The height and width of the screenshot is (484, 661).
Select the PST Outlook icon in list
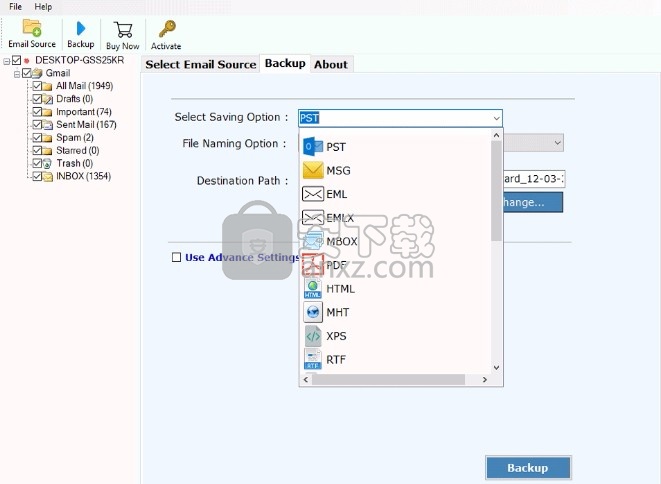313,146
